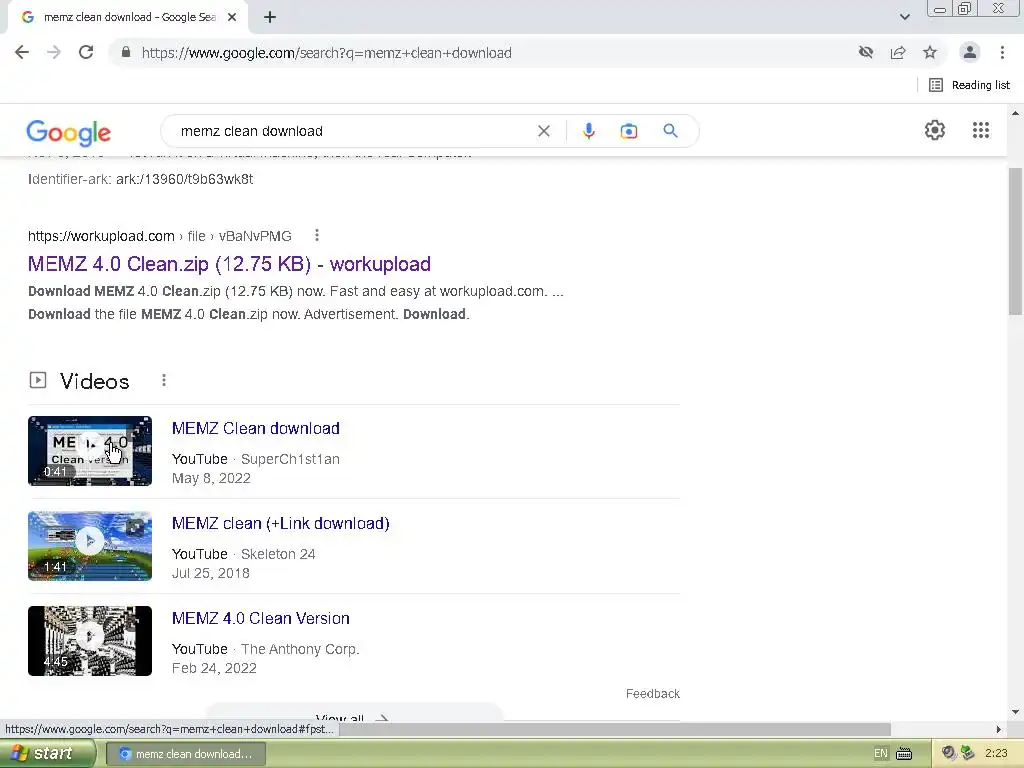The height and width of the screenshot is (768, 1024).
Task: Play the 4:45 video thumbnail
Action: (90, 641)
